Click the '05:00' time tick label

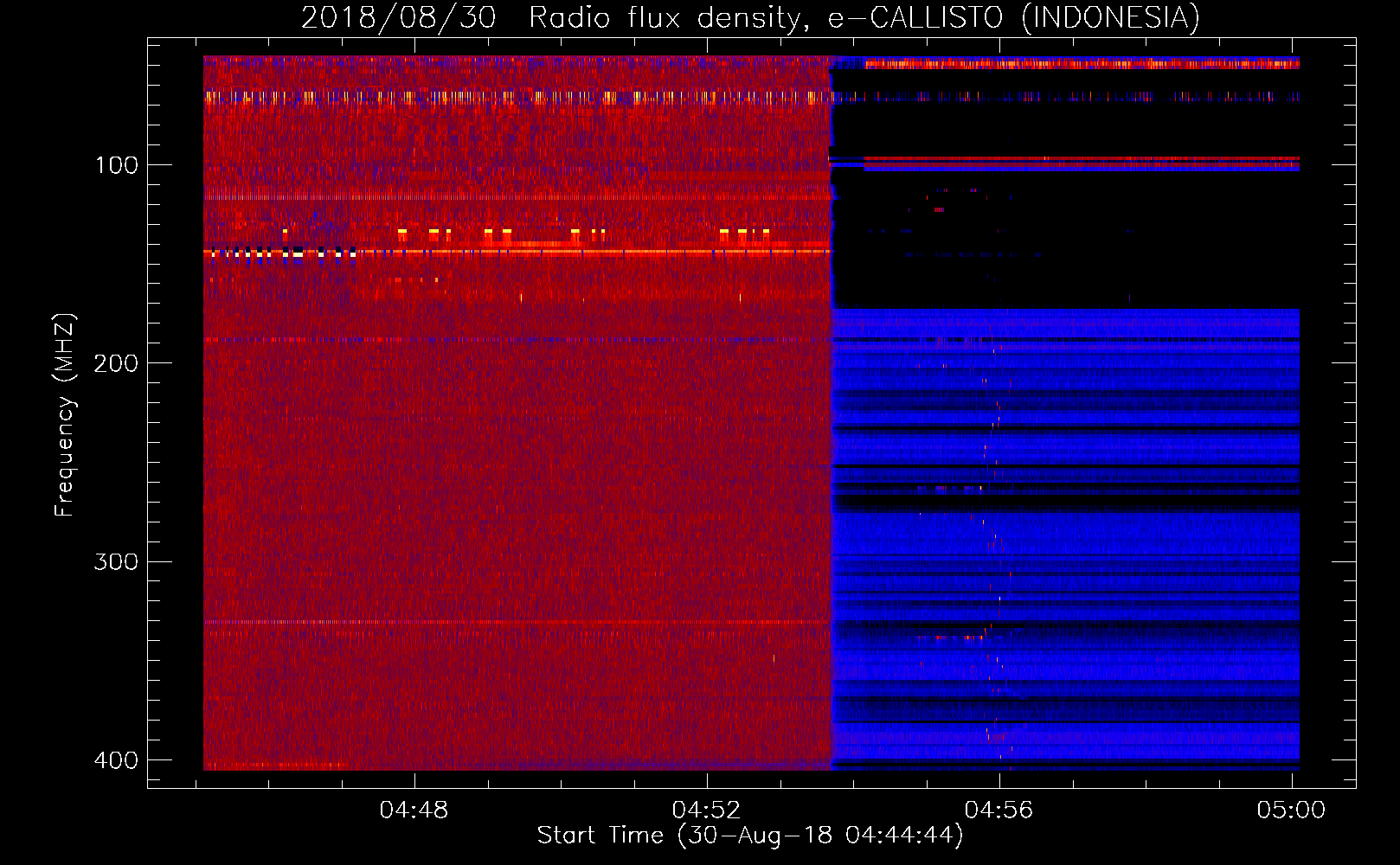(x=1291, y=810)
